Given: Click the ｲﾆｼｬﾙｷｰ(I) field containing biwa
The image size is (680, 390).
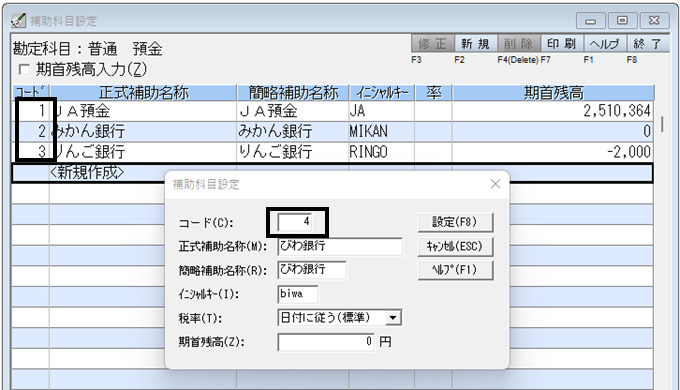Looking at the screenshot, I should (298, 294).
